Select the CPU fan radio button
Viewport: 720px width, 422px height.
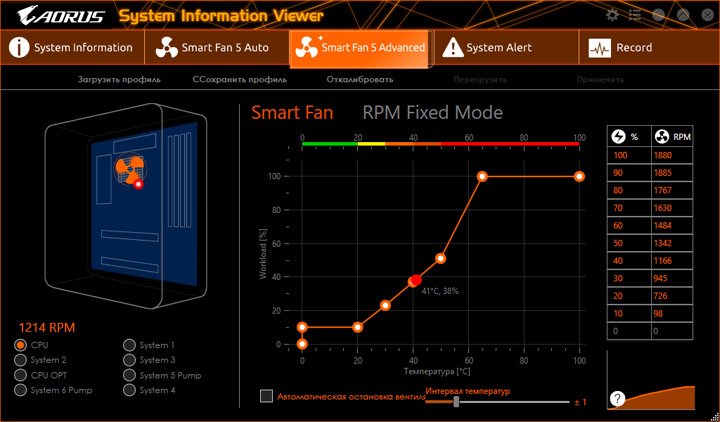coord(20,345)
